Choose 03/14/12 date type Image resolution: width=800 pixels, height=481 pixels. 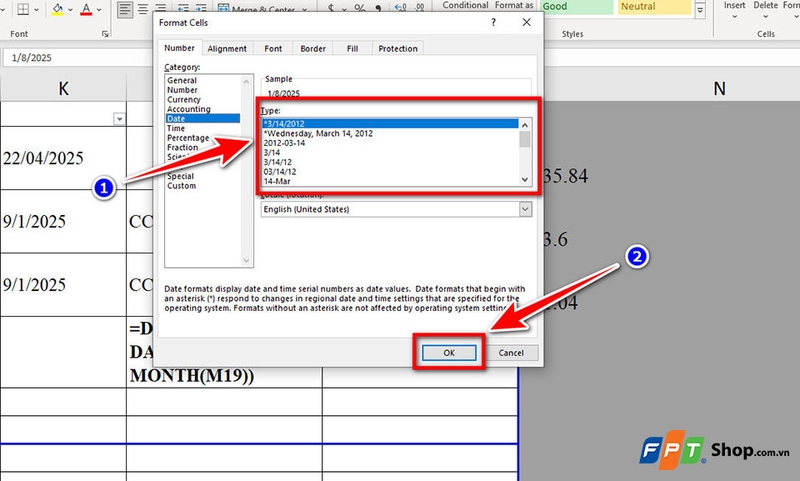[390, 172]
